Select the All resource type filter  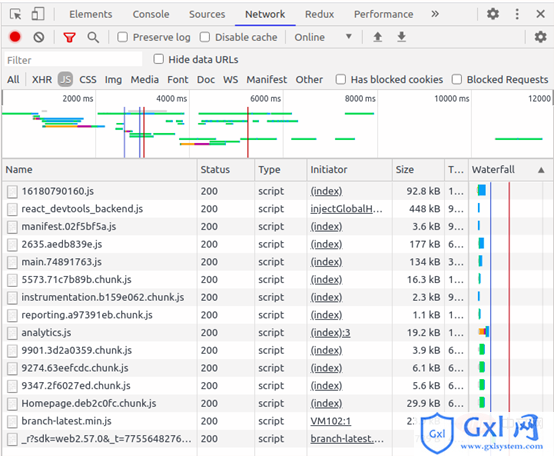13,79
